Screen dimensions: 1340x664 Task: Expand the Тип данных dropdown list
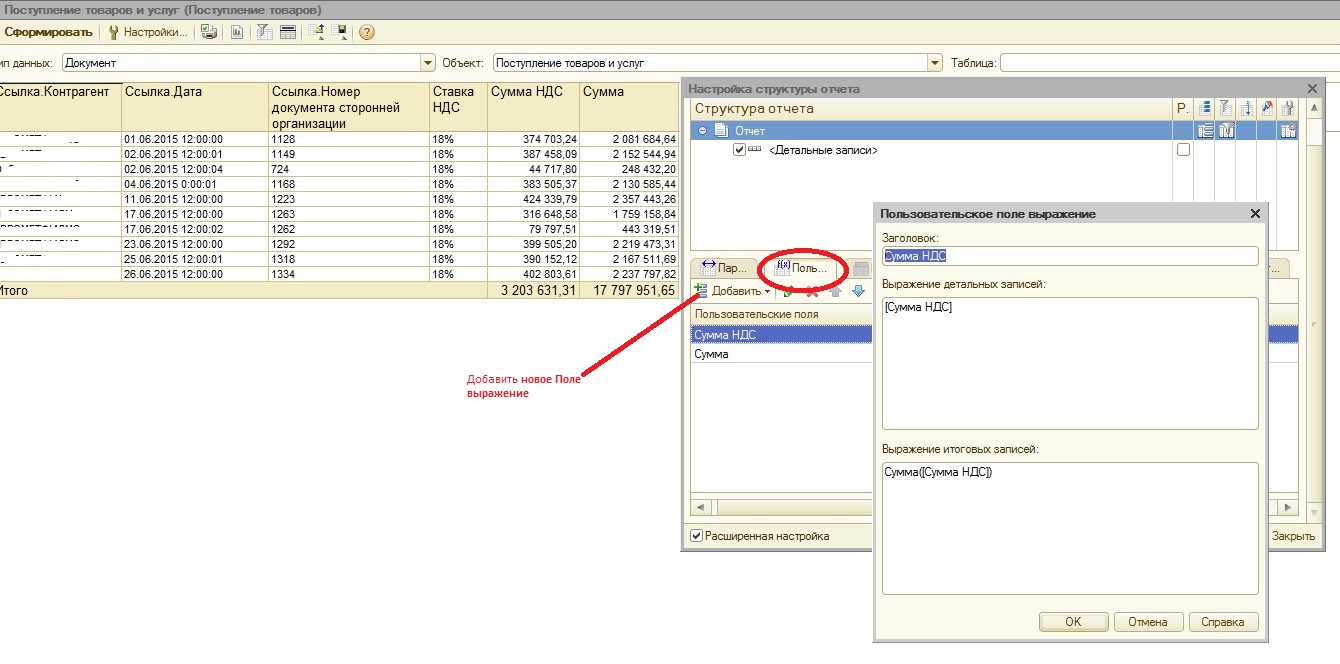428,63
